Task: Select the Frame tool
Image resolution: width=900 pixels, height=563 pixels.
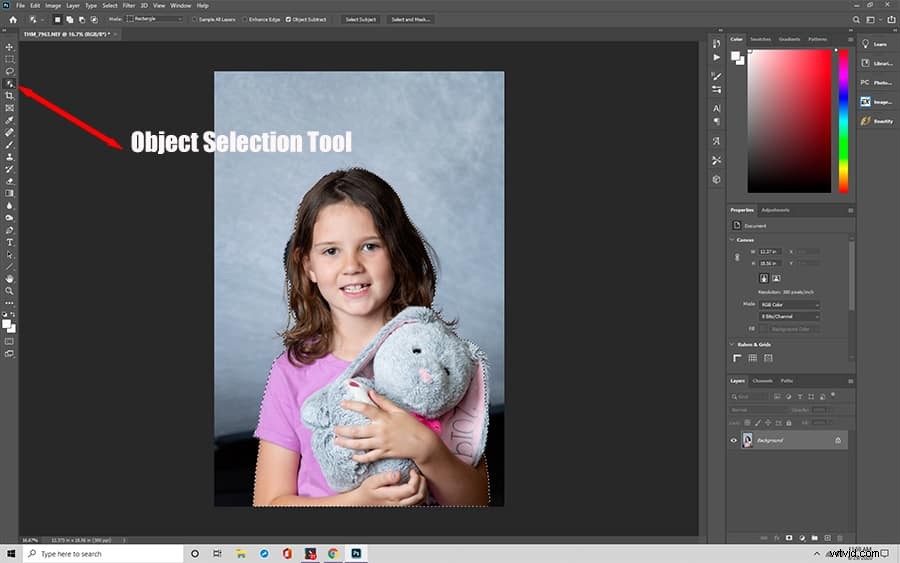Action: click(9, 108)
